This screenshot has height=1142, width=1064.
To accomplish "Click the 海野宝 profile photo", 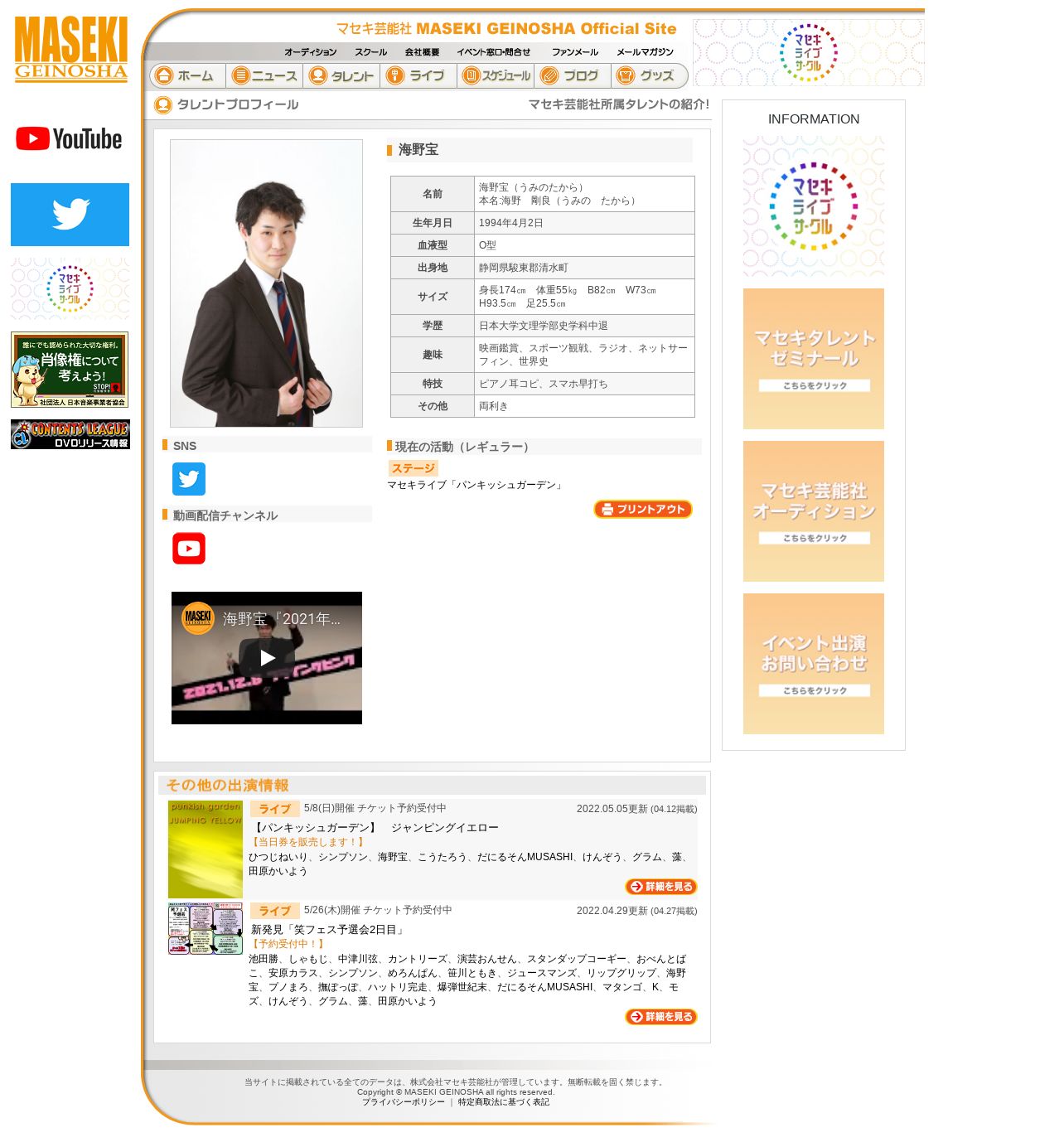I will click(266, 283).
